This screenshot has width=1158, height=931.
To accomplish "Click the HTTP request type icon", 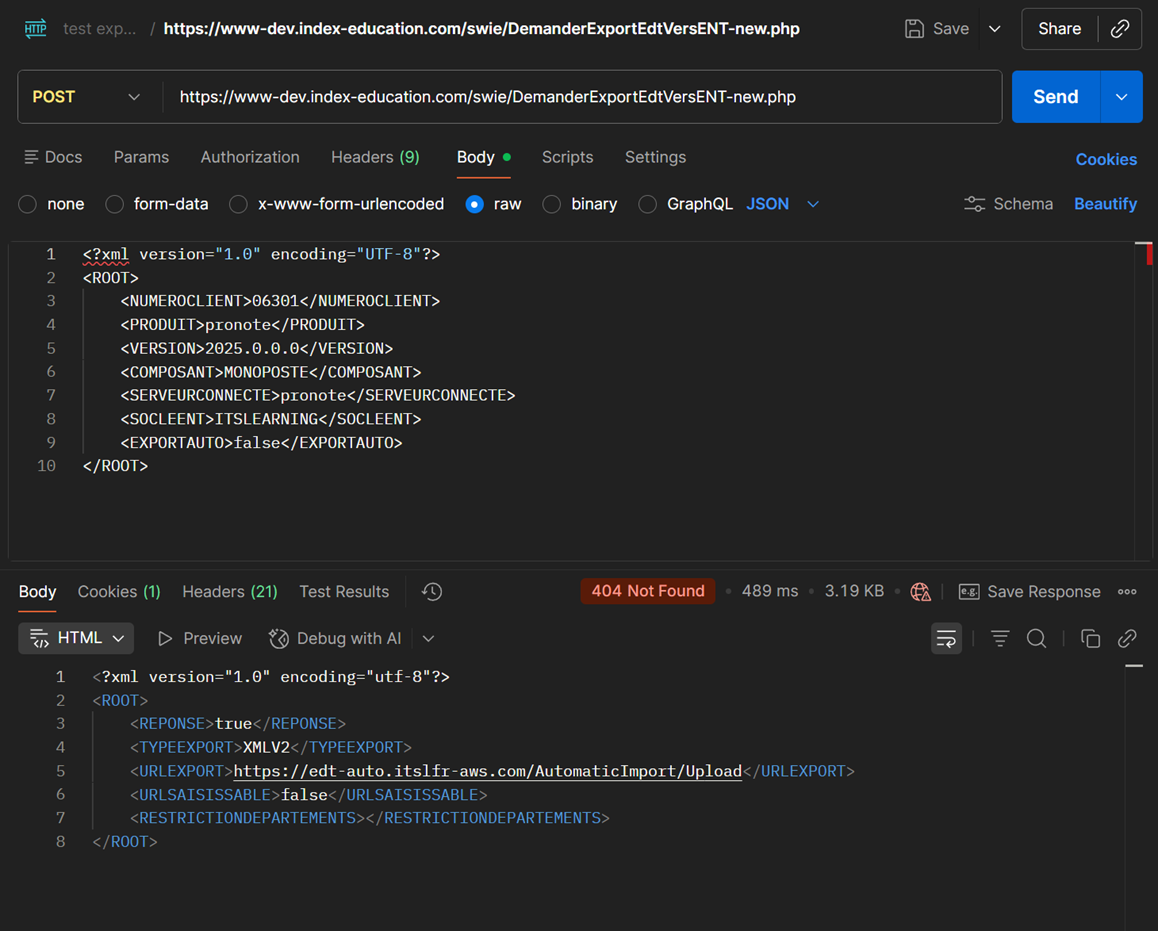I will pos(35,29).
